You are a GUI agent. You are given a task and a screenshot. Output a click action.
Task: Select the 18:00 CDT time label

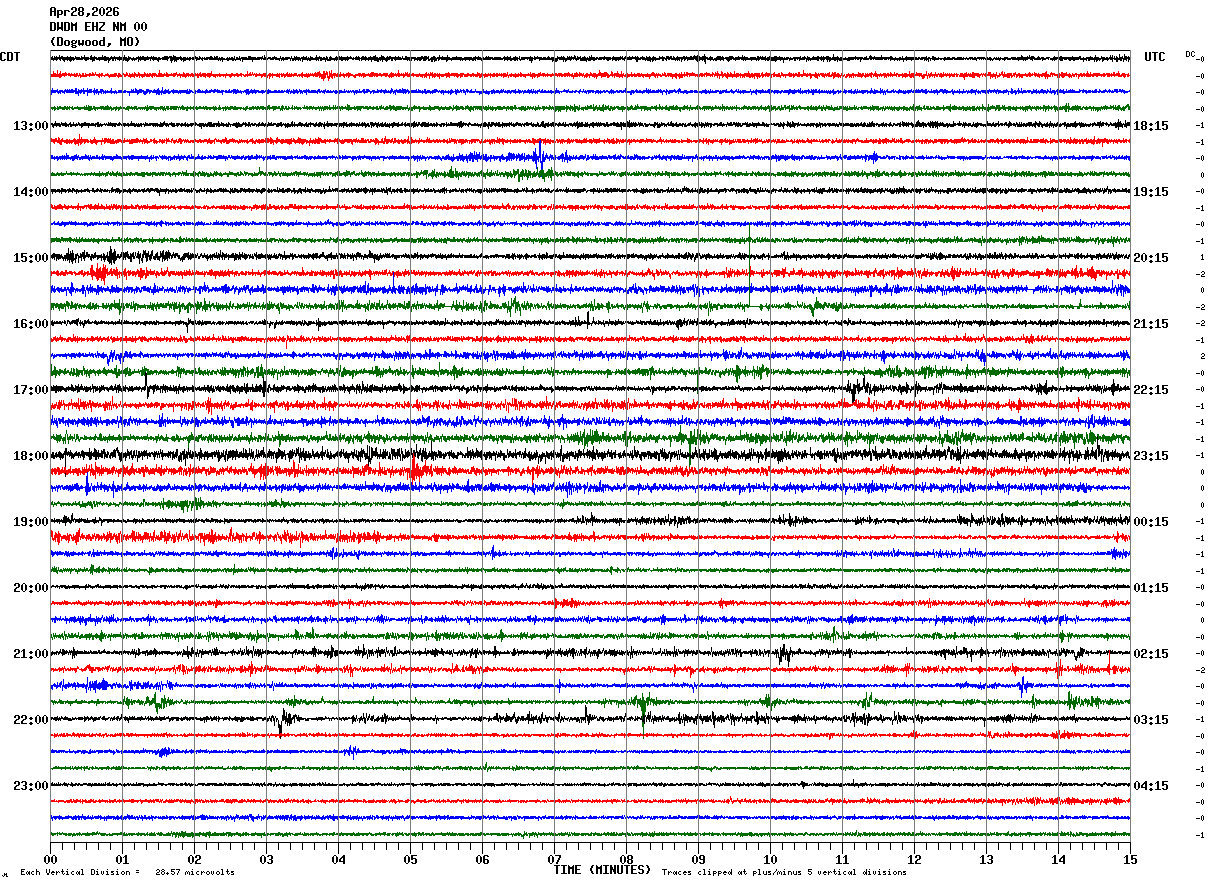(x=31, y=456)
